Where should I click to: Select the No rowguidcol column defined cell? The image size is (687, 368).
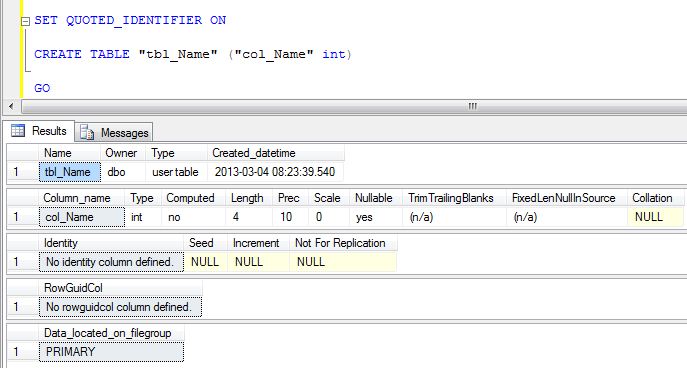click(x=120, y=307)
